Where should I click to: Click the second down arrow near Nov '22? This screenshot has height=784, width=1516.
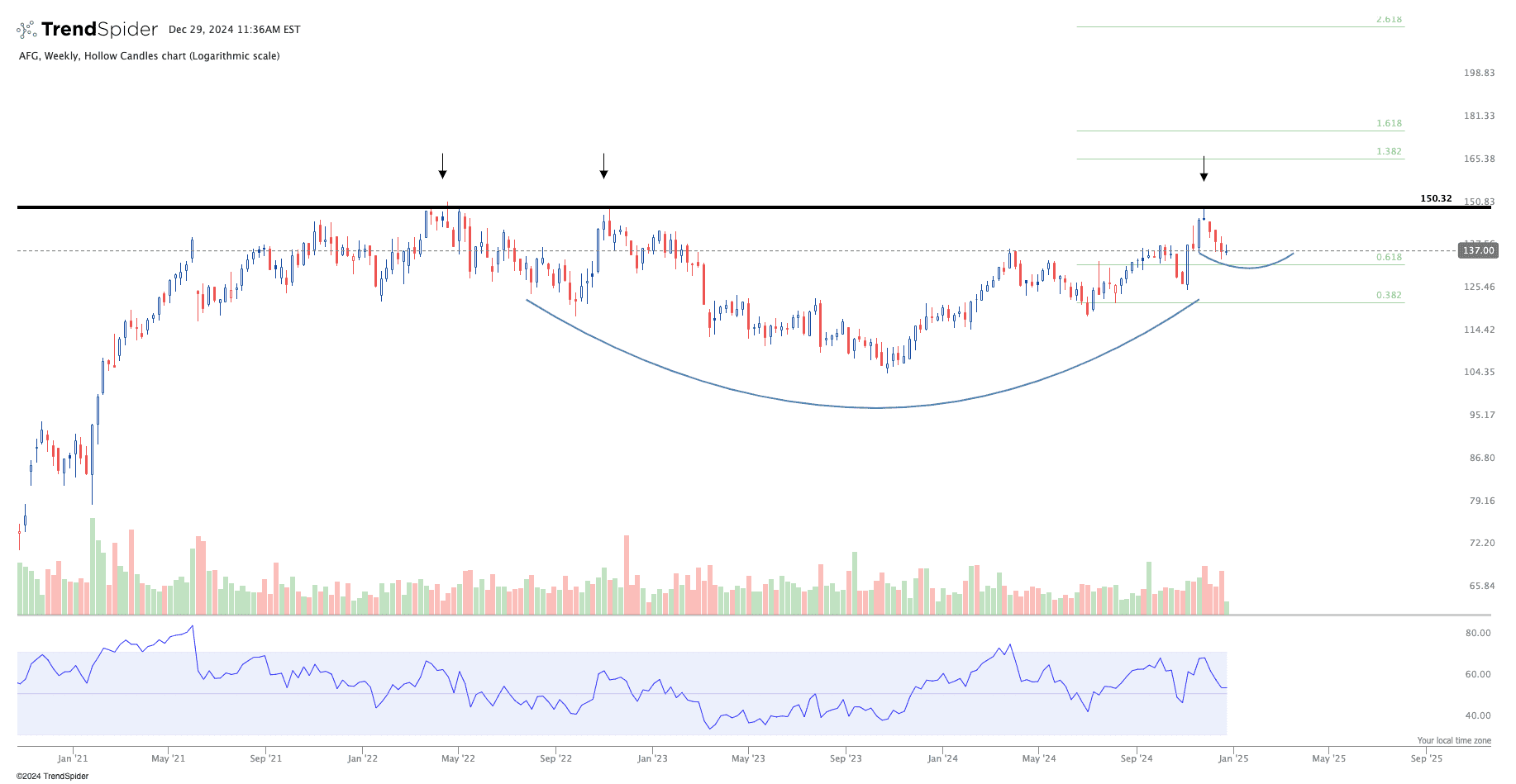[604, 166]
